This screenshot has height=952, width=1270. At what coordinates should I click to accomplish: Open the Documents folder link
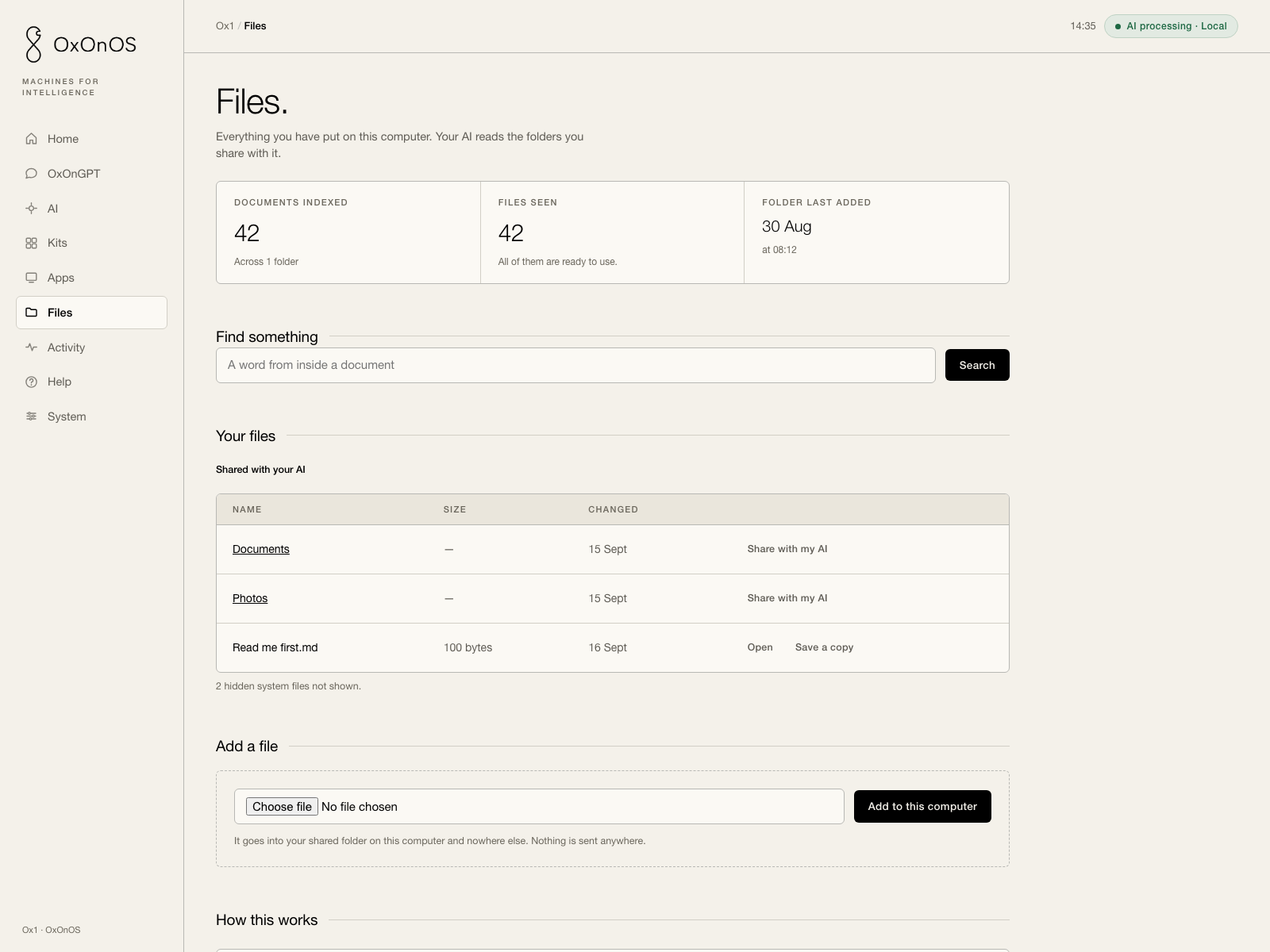[x=261, y=549]
